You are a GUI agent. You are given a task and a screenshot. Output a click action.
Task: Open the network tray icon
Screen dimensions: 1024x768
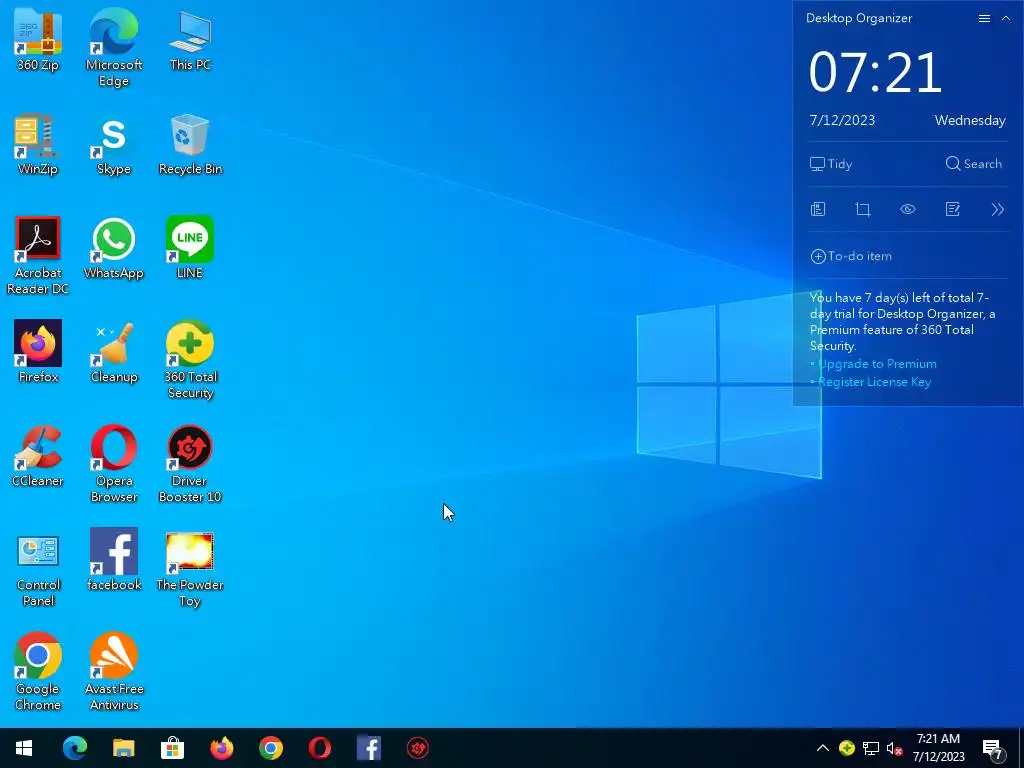point(871,748)
